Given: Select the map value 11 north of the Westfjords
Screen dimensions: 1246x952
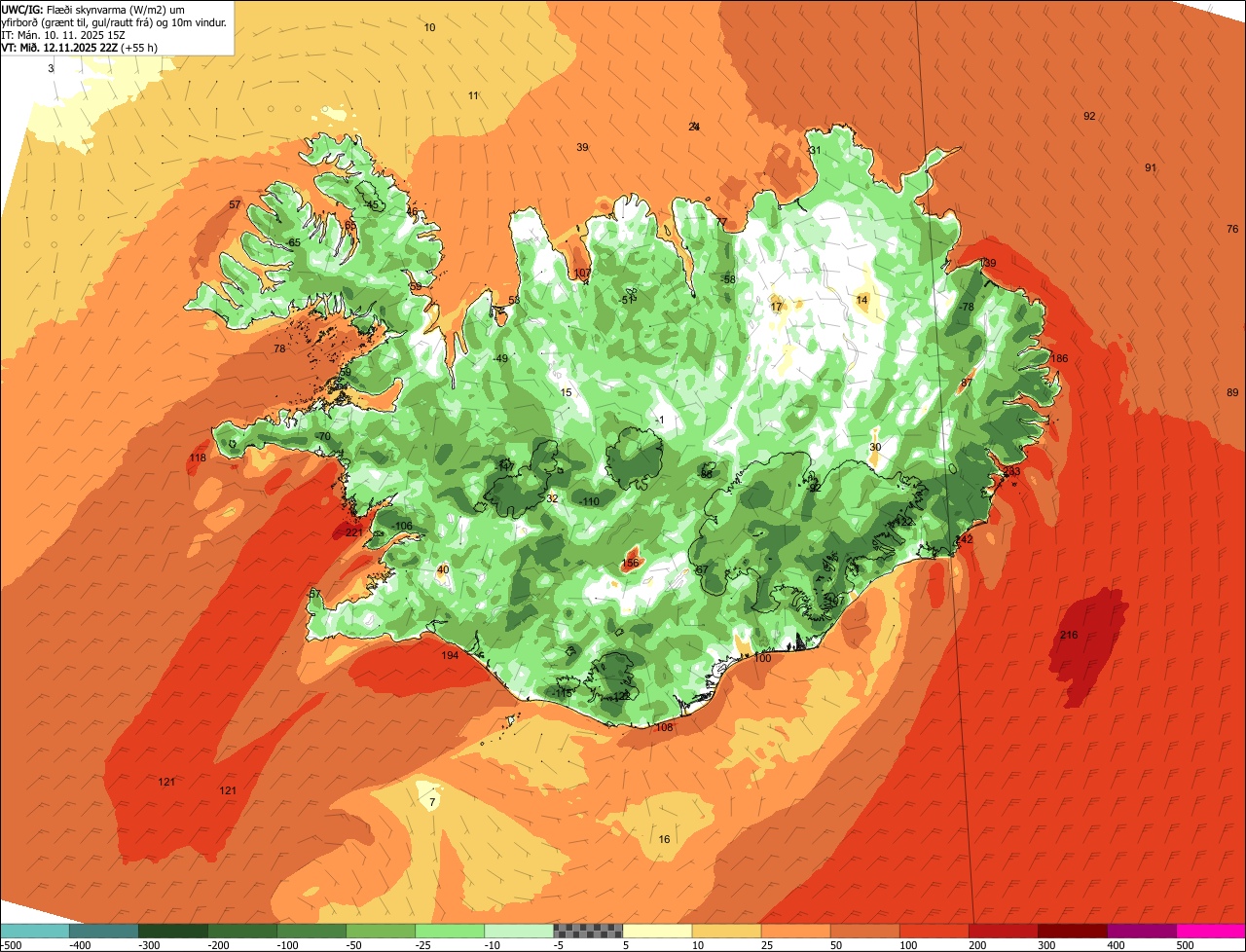Looking at the screenshot, I should click(473, 96).
